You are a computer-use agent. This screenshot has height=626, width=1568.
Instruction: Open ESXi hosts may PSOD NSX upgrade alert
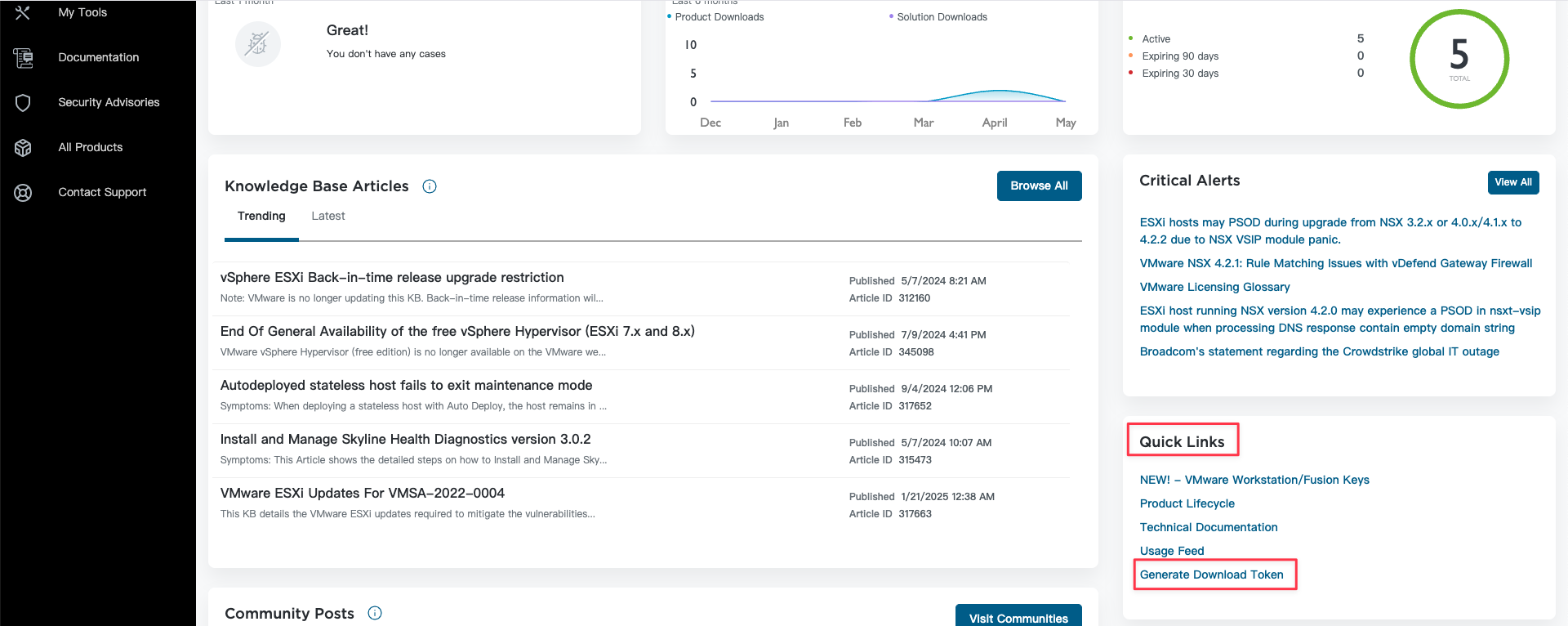point(1330,230)
